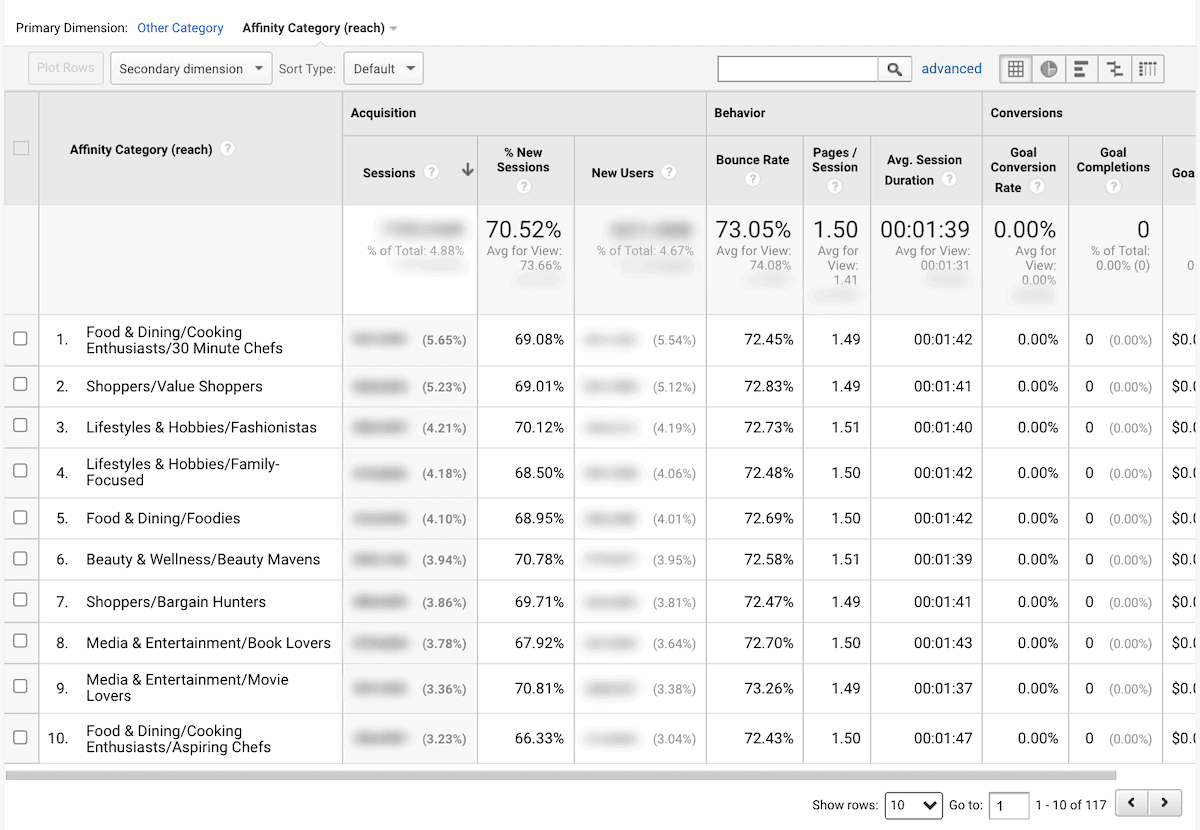The height and width of the screenshot is (830, 1200).
Task: Check the Beauty Mavens row checkbox
Action: point(20,558)
